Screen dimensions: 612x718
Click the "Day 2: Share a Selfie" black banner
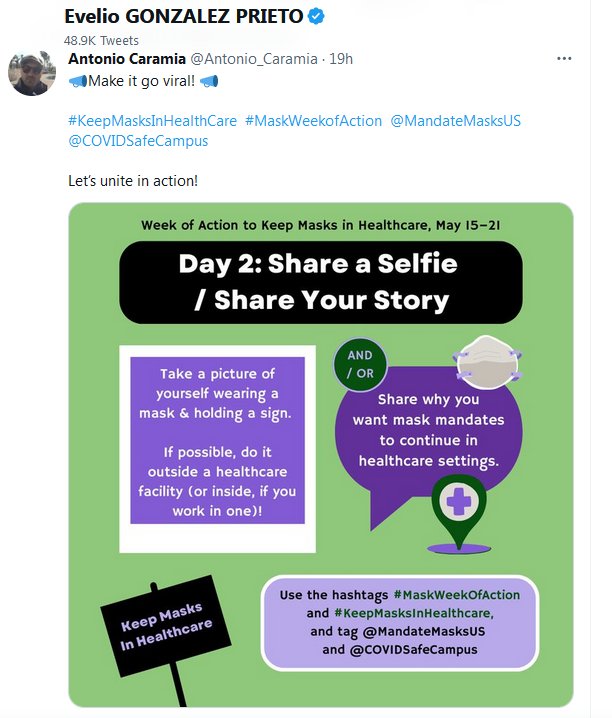pyautogui.click(x=320, y=281)
